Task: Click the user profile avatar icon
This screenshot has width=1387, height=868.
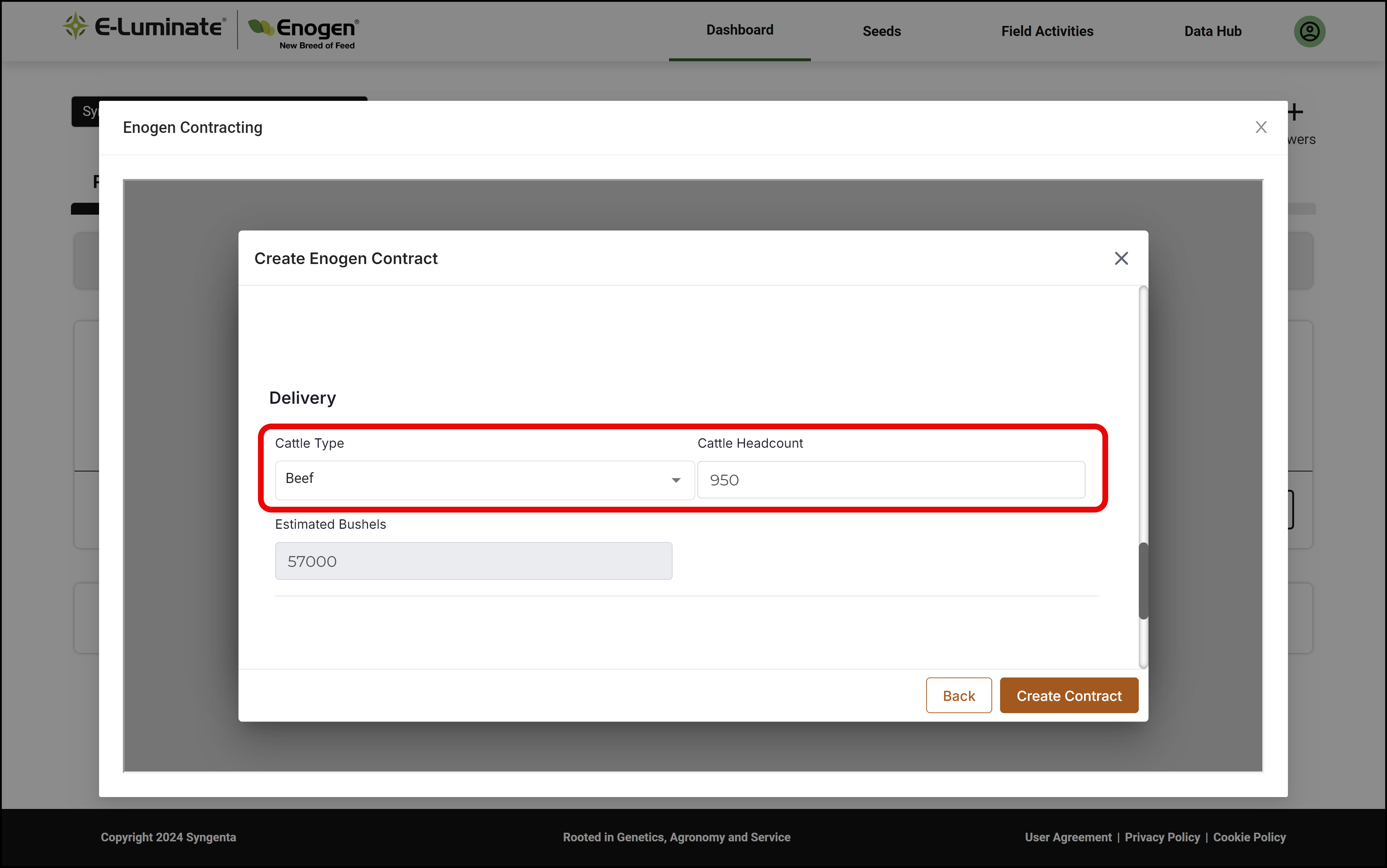Action: pos(1309,31)
